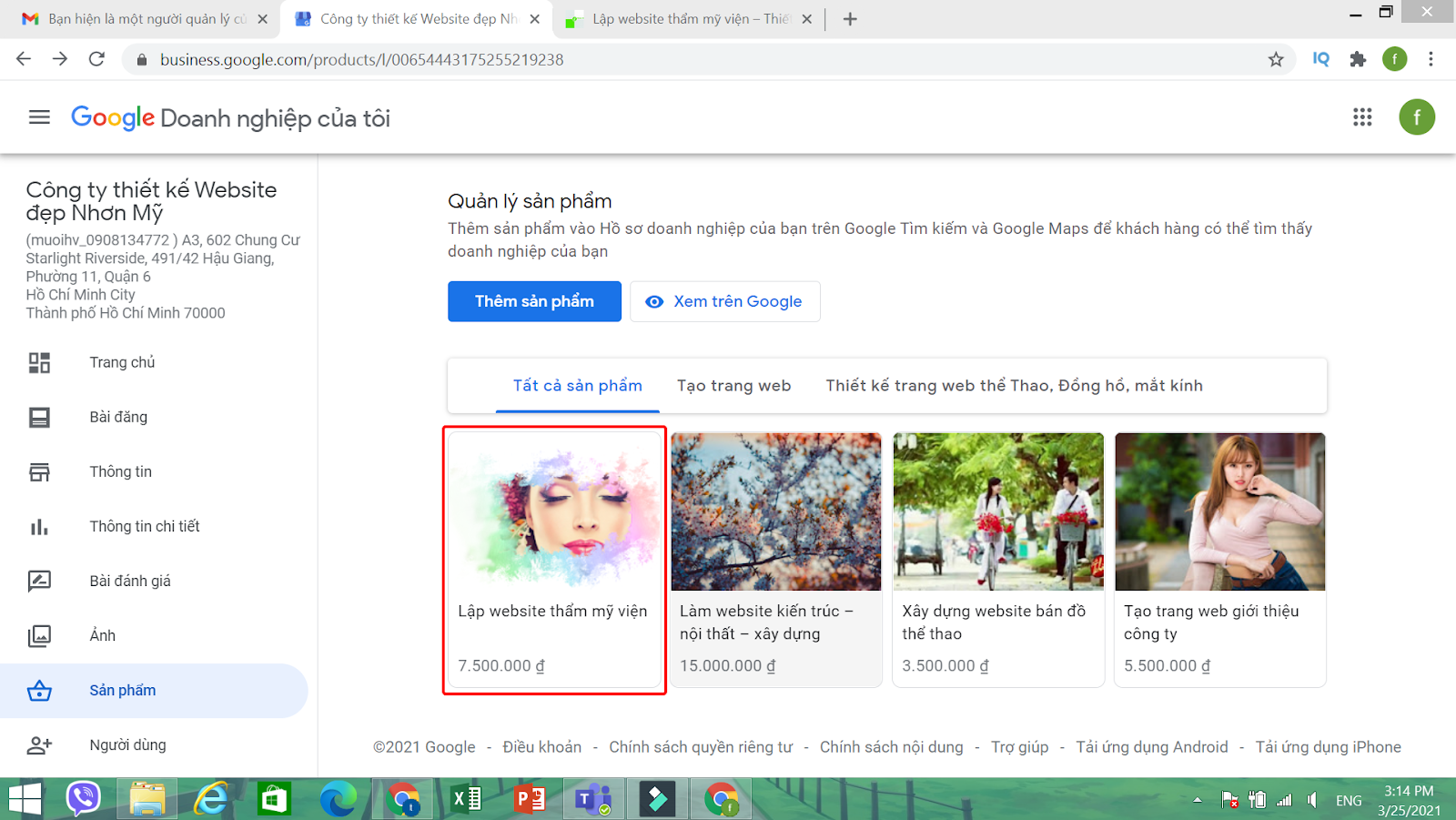Screen dimensions: 1456x820
Task: Click the Google Doanh nghiệp của tôi logo
Action: click(231, 117)
